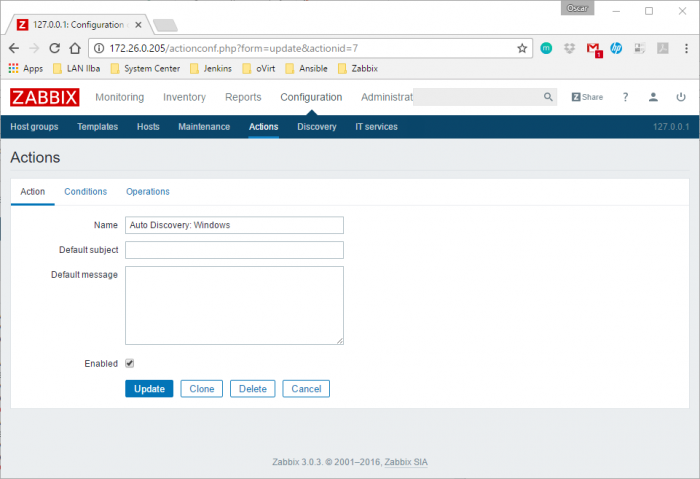
Task: Click the HP extension icon
Action: 616,48
